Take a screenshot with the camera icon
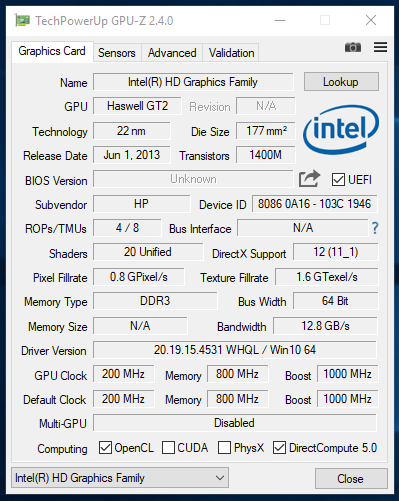 353,47
